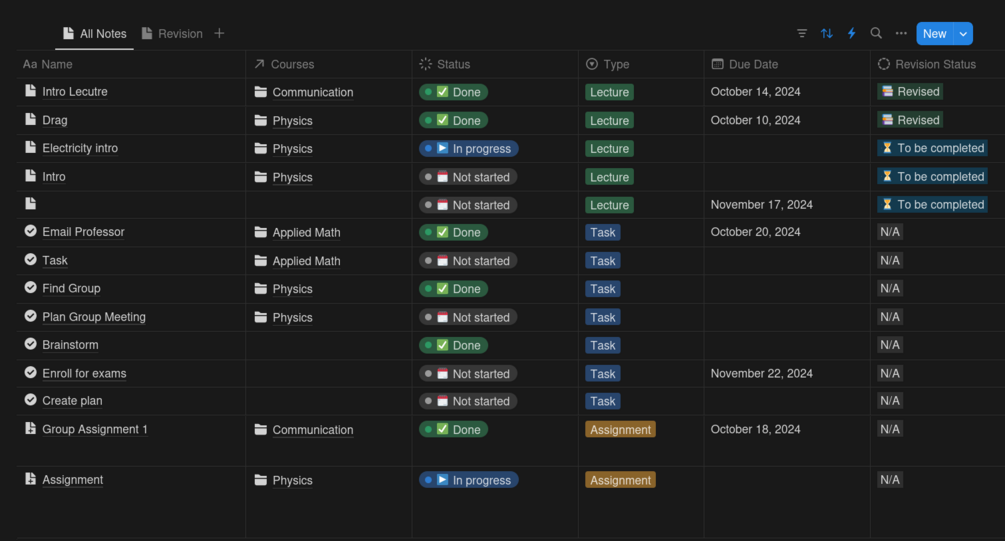This screenshot has height=541, width=1005.
Task: Add a new view with plus icon
Action: (x=219, y=33)
